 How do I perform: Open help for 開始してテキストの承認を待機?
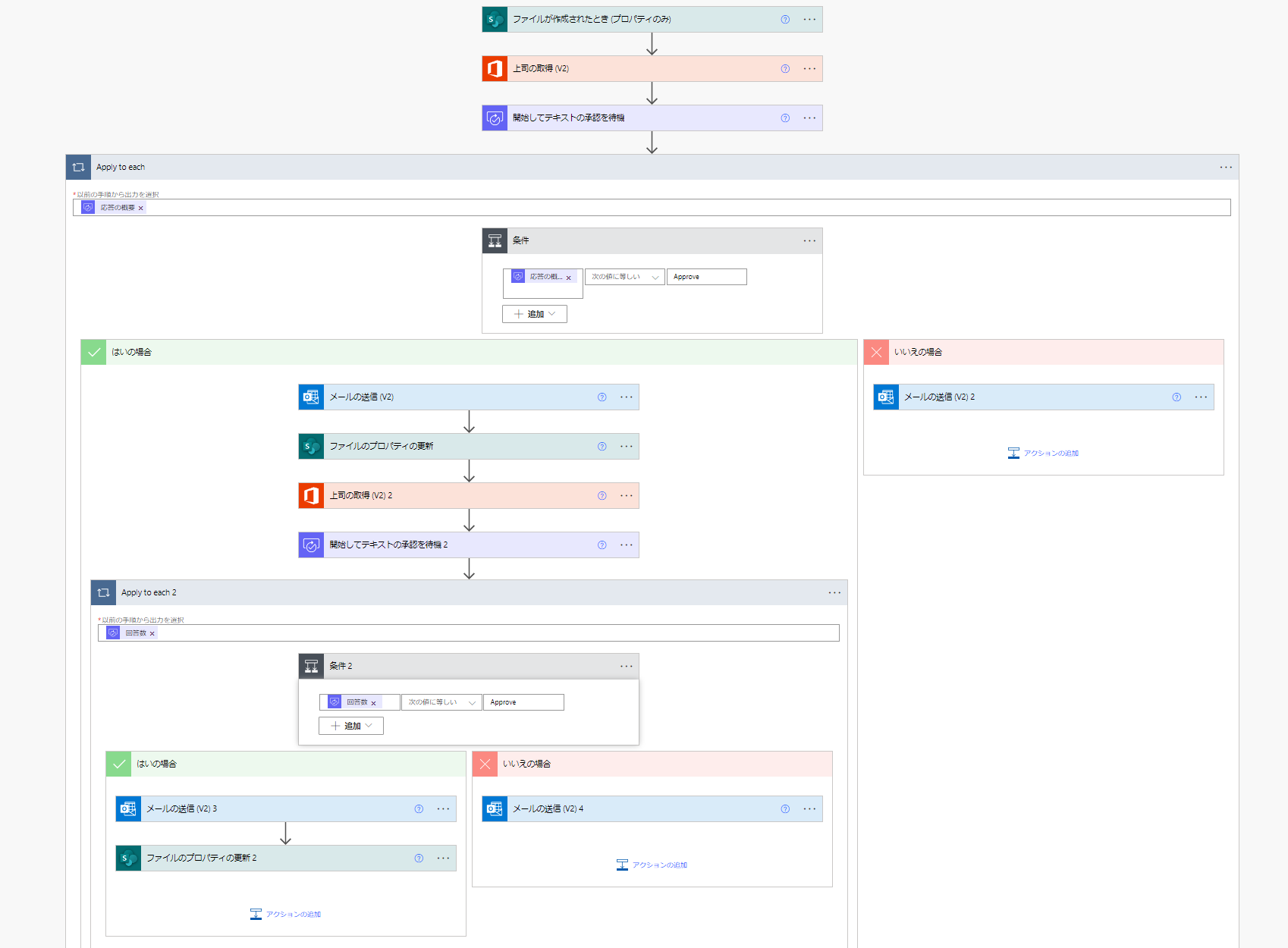[785, 118]
